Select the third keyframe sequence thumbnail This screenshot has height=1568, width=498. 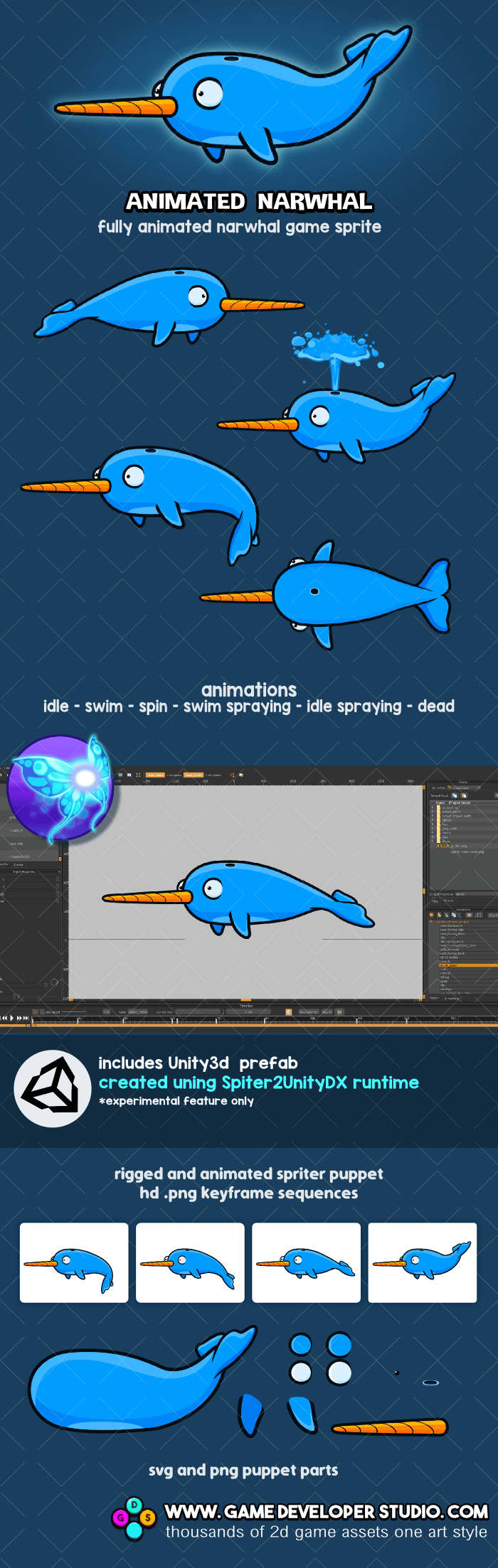pos(306,1262)
